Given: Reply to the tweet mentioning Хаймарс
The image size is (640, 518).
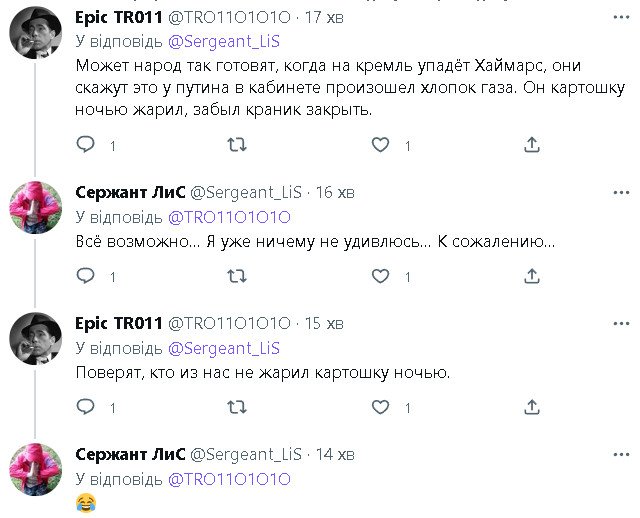Looking at the screenshot, I should tap(86, 145).
